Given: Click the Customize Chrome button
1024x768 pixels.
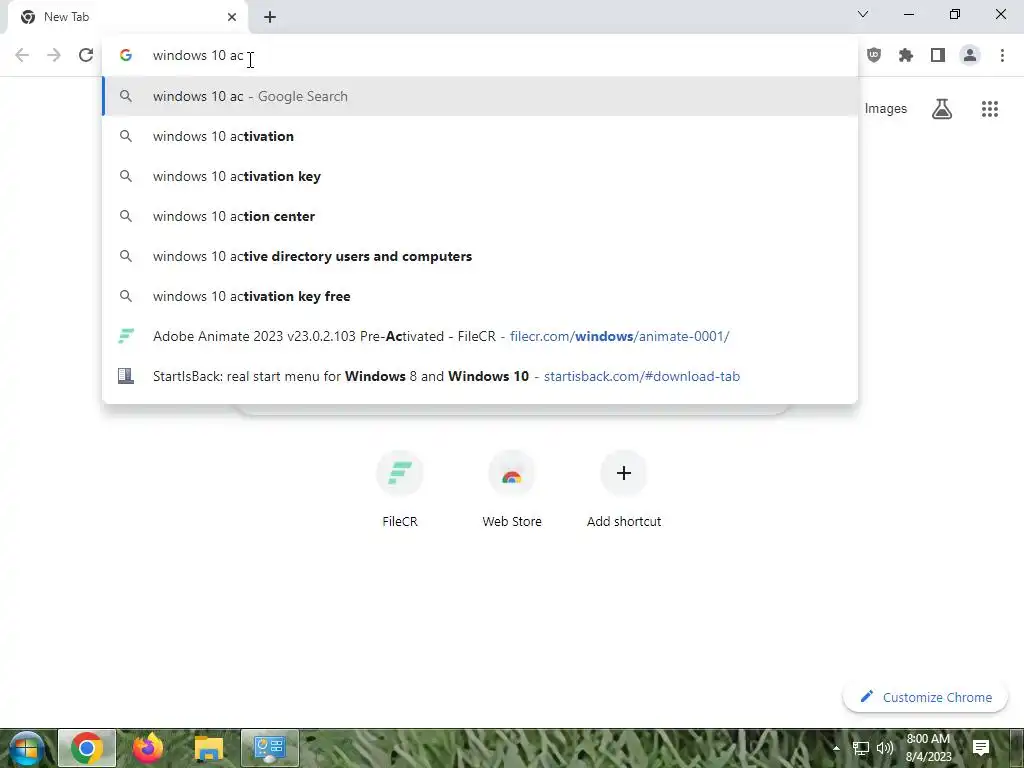Looking at the screenshot, I should pyautogui.click(x=925, y=697).
